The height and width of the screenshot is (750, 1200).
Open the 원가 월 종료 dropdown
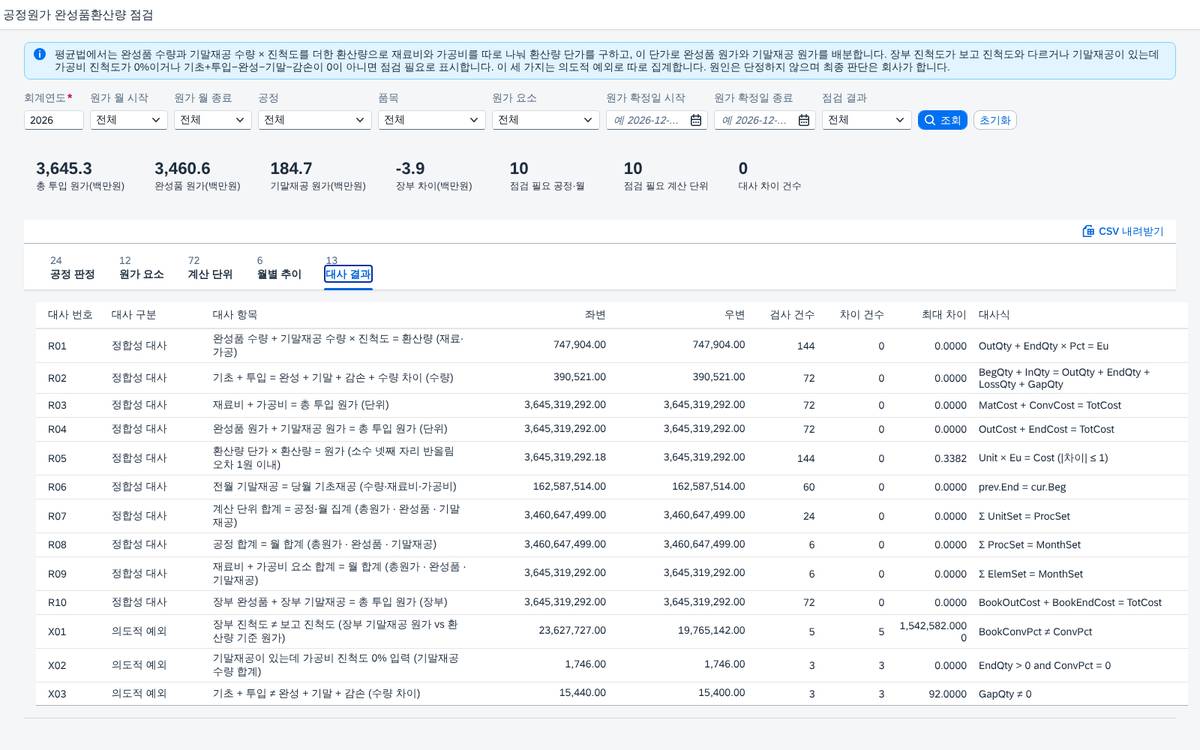tap(212, 120)
